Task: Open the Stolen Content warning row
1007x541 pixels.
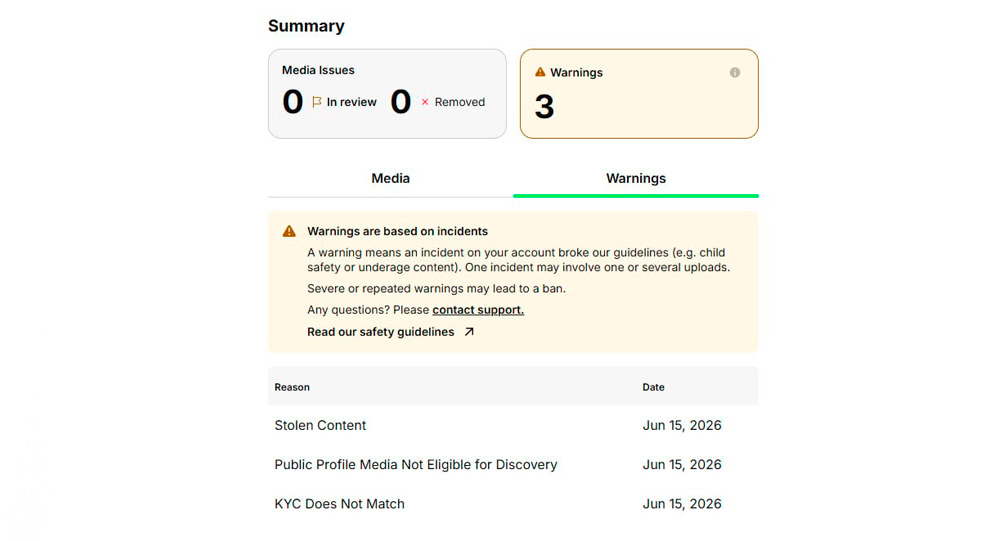Action: 513,425
